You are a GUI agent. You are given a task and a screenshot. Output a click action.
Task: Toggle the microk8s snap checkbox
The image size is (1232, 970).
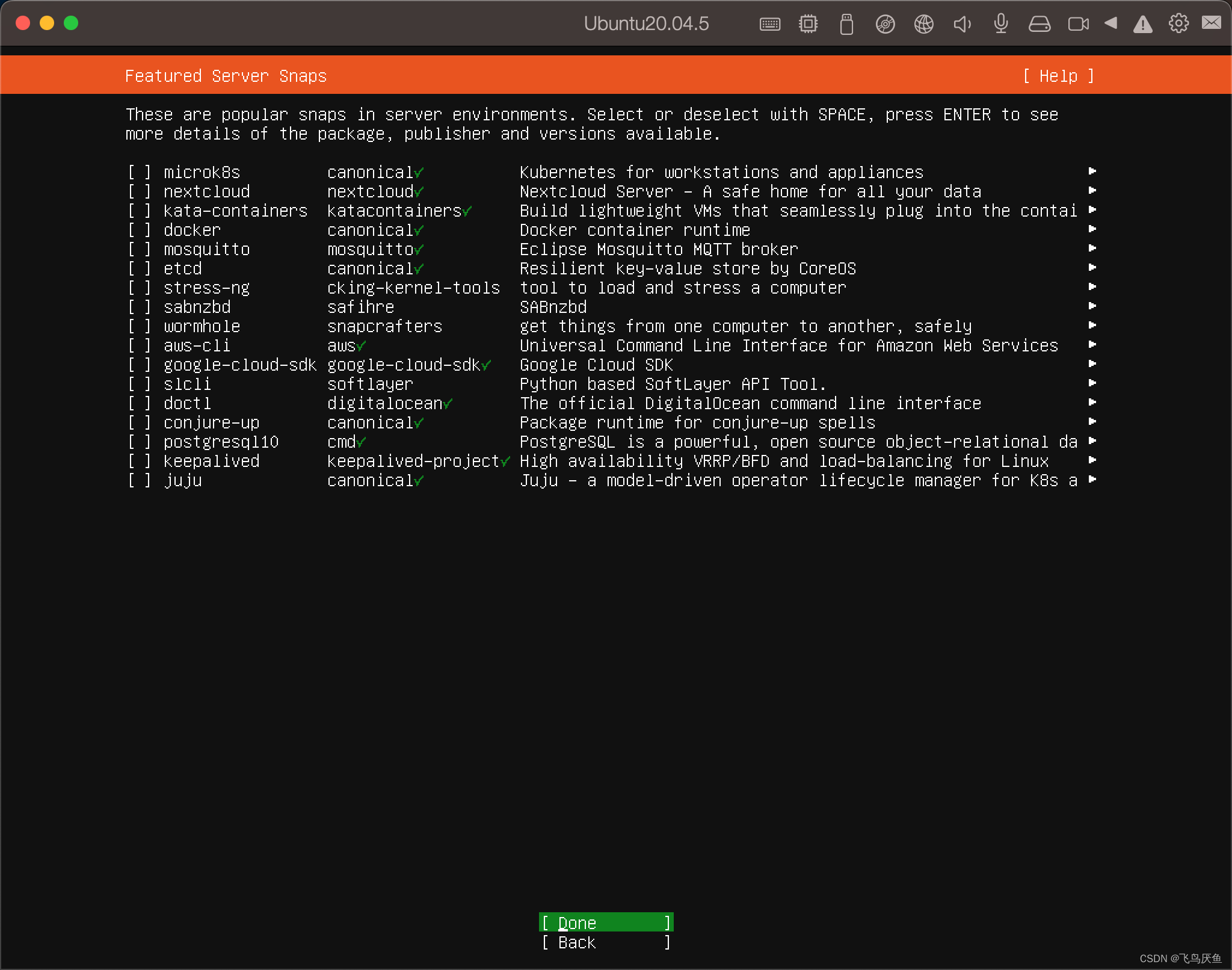pyautogui.click(x=140, y=173)
